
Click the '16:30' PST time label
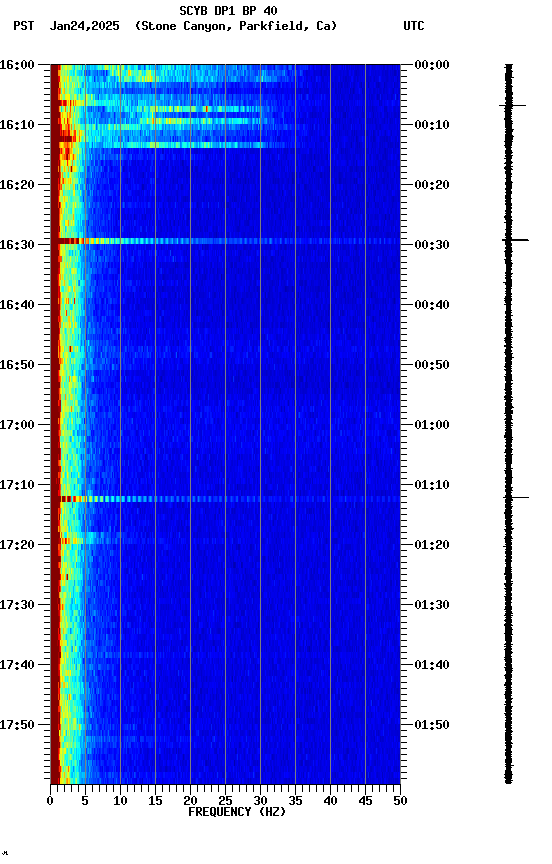(x=17, y=245)
